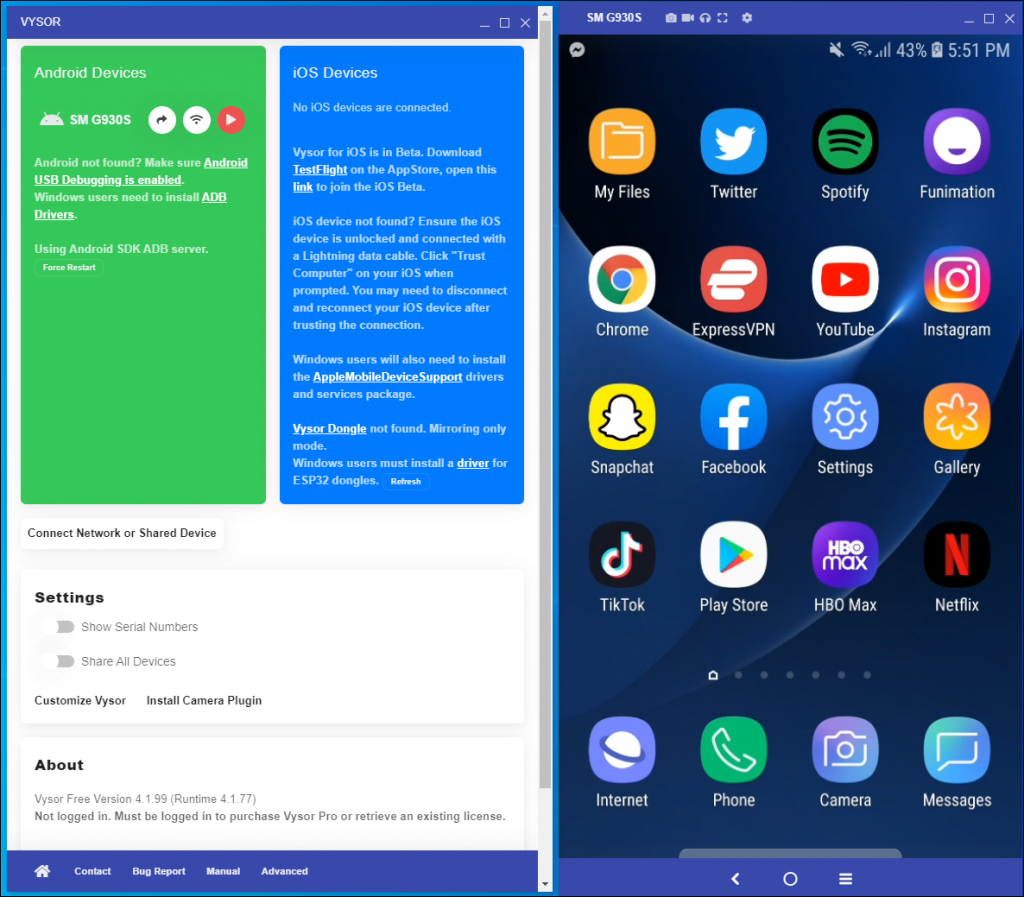The height and width of the screenshot is (897, 1024).
Task: Click the home icon in Vysor's footer
Action: 41,871
